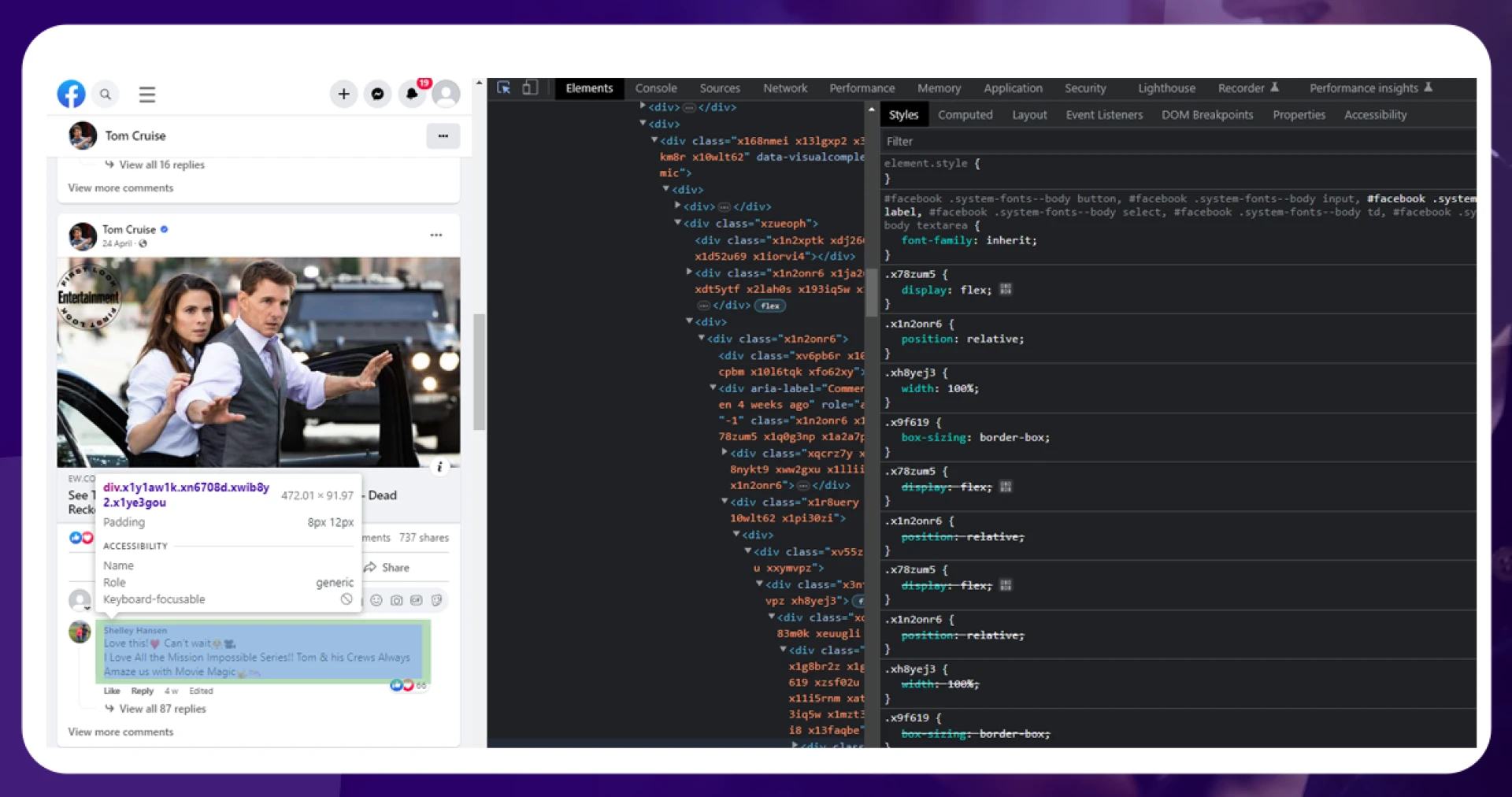Viewport: 1512px width, 797px height.
Task: Open the Recorder tab
Action: pos(1248,88)
